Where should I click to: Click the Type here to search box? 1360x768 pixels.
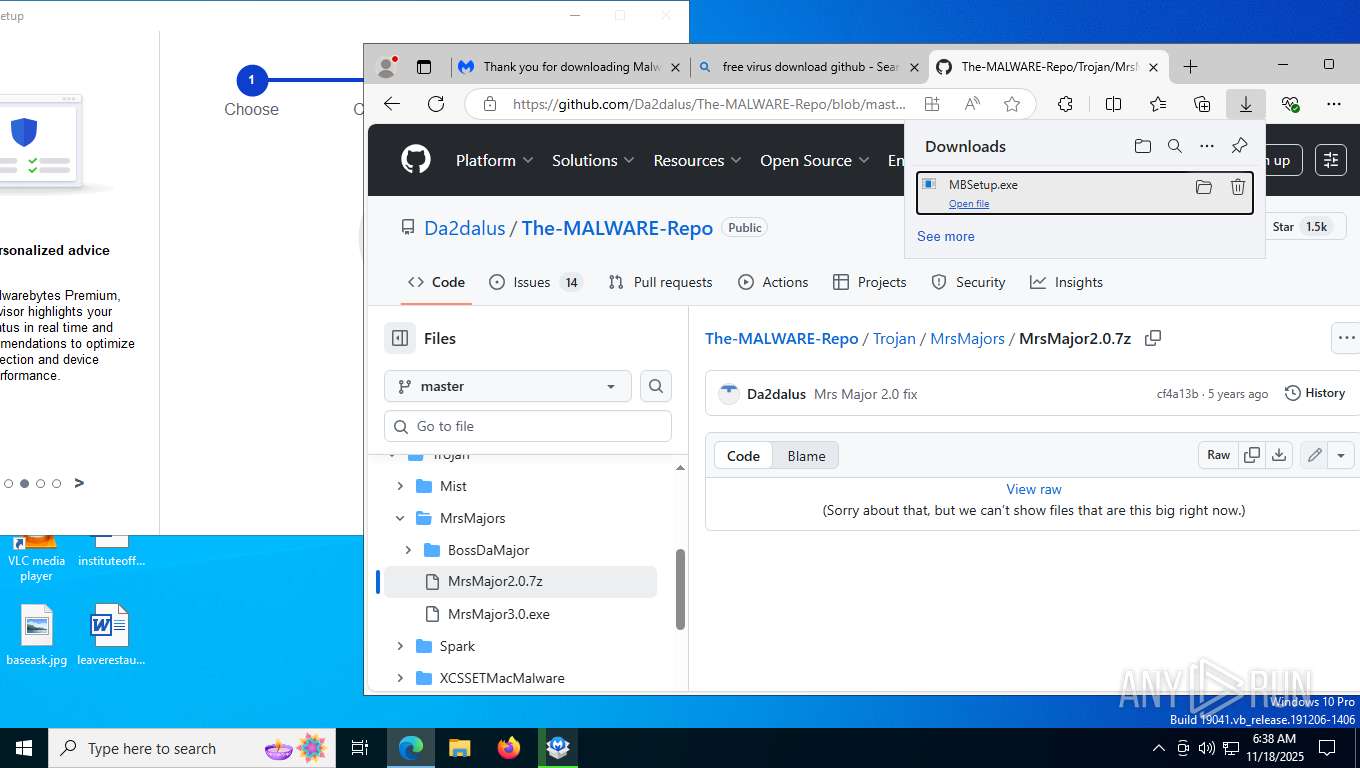click(192, 748)
